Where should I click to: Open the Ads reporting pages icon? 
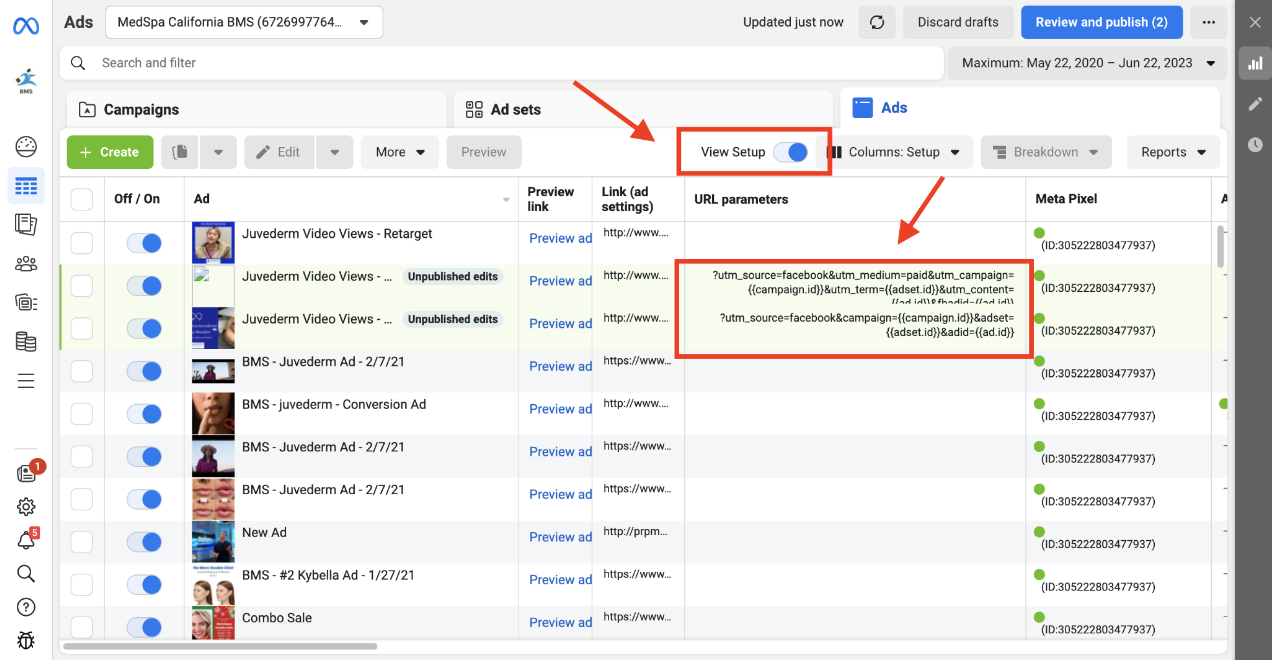coord(26,224)
